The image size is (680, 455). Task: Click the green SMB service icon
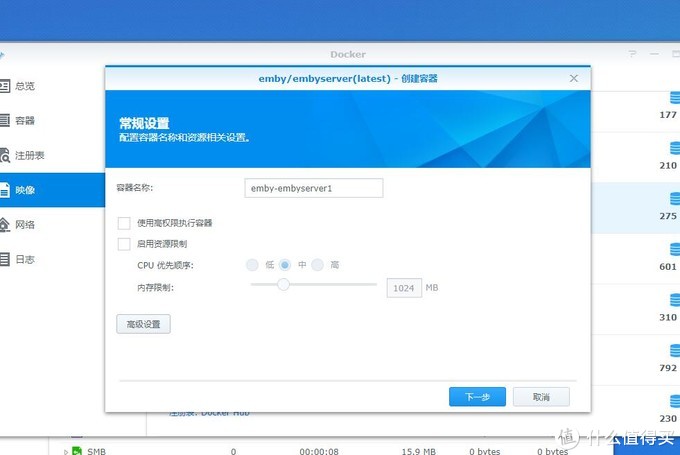tap(77, 451)
